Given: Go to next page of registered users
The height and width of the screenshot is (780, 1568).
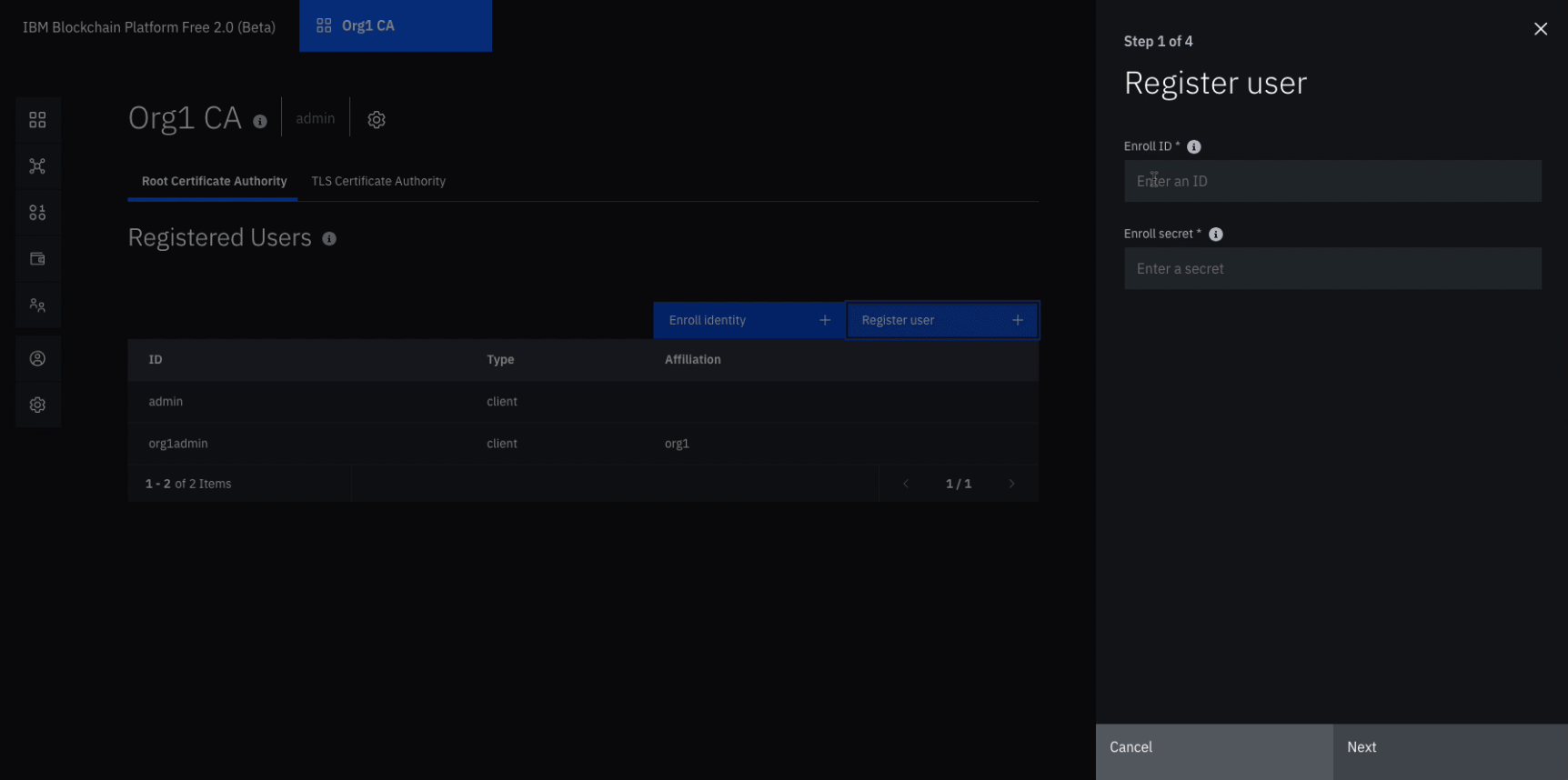Looking at the screenshot, I should pyautogui.click(x=1011, y=484).
